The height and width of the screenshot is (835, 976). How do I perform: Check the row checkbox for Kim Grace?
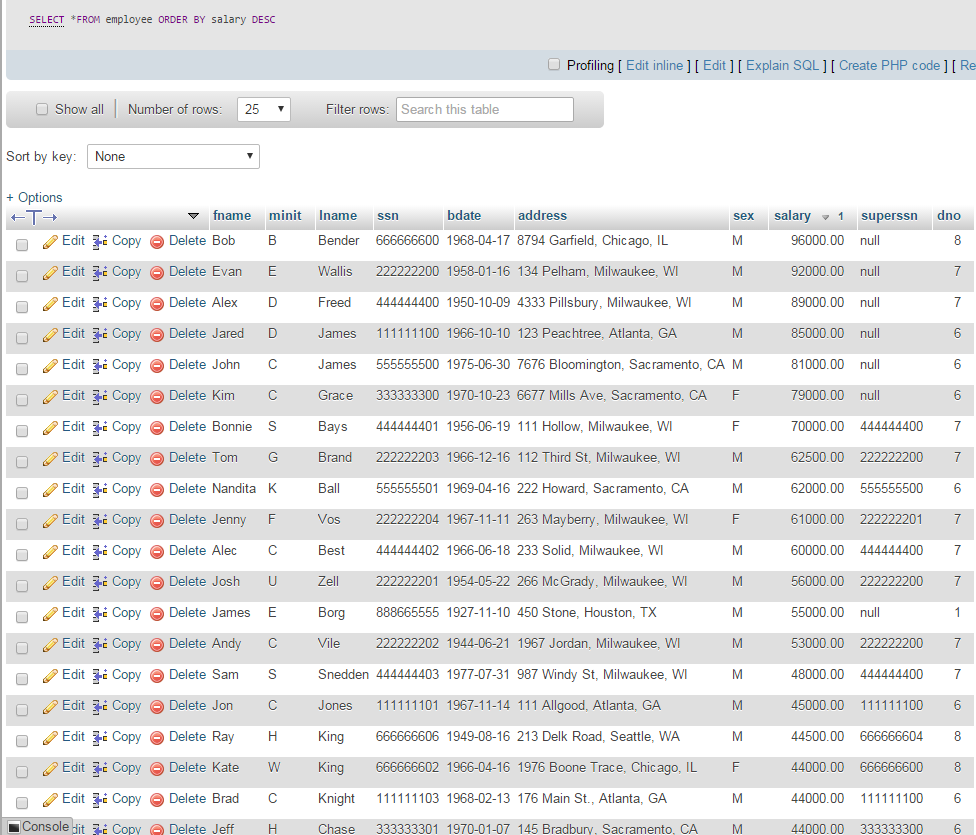point(22,400)
